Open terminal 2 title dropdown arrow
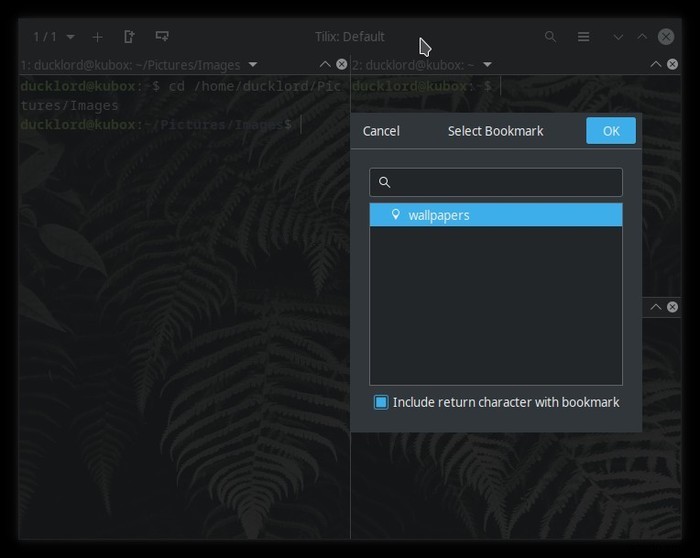The width and height of the screenshot is (700, 558). tap(487, 65)
